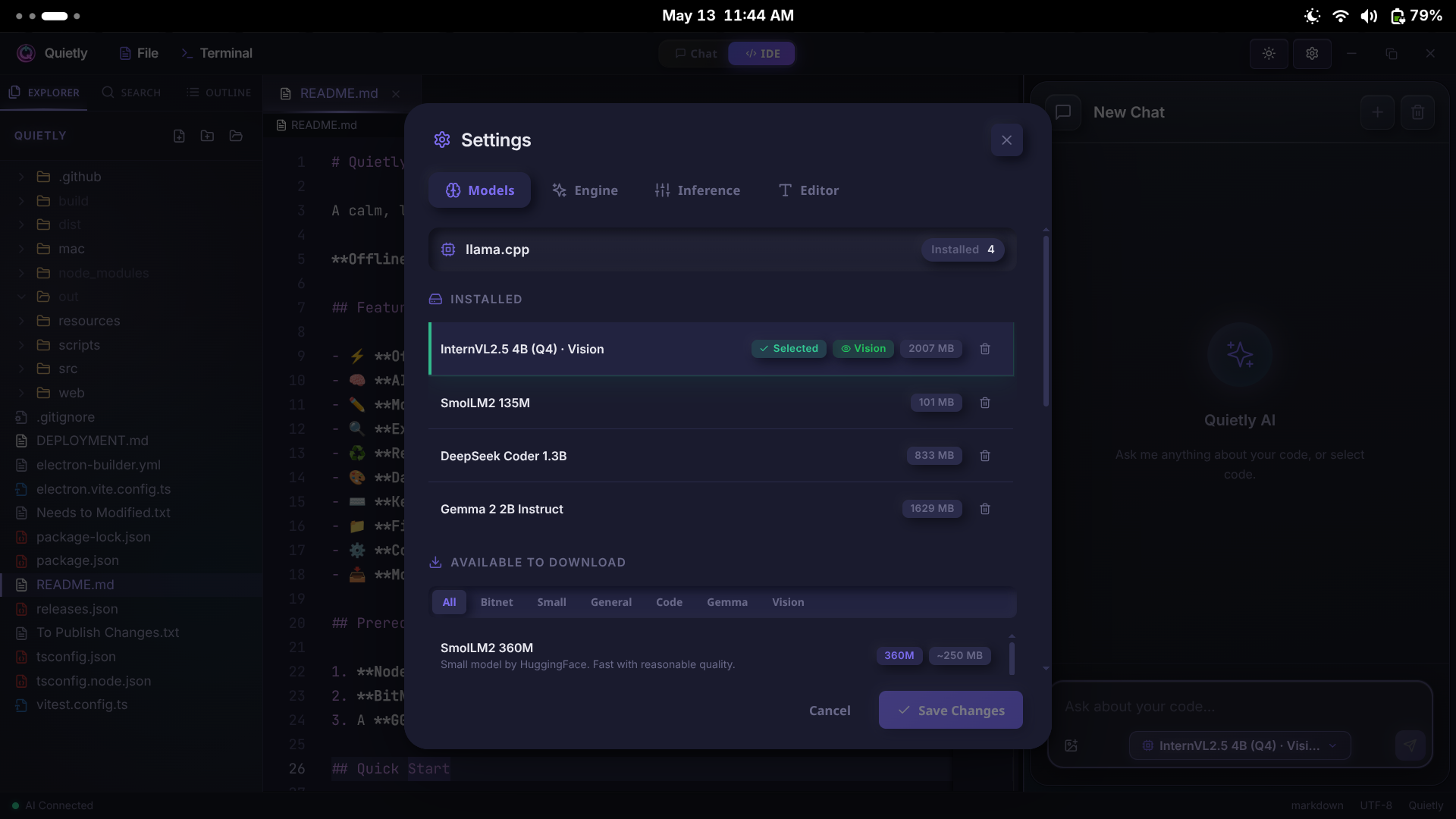Open volume control in system bar
The height and width of the screenshot is (819, 1456).
pos(1368,16)
